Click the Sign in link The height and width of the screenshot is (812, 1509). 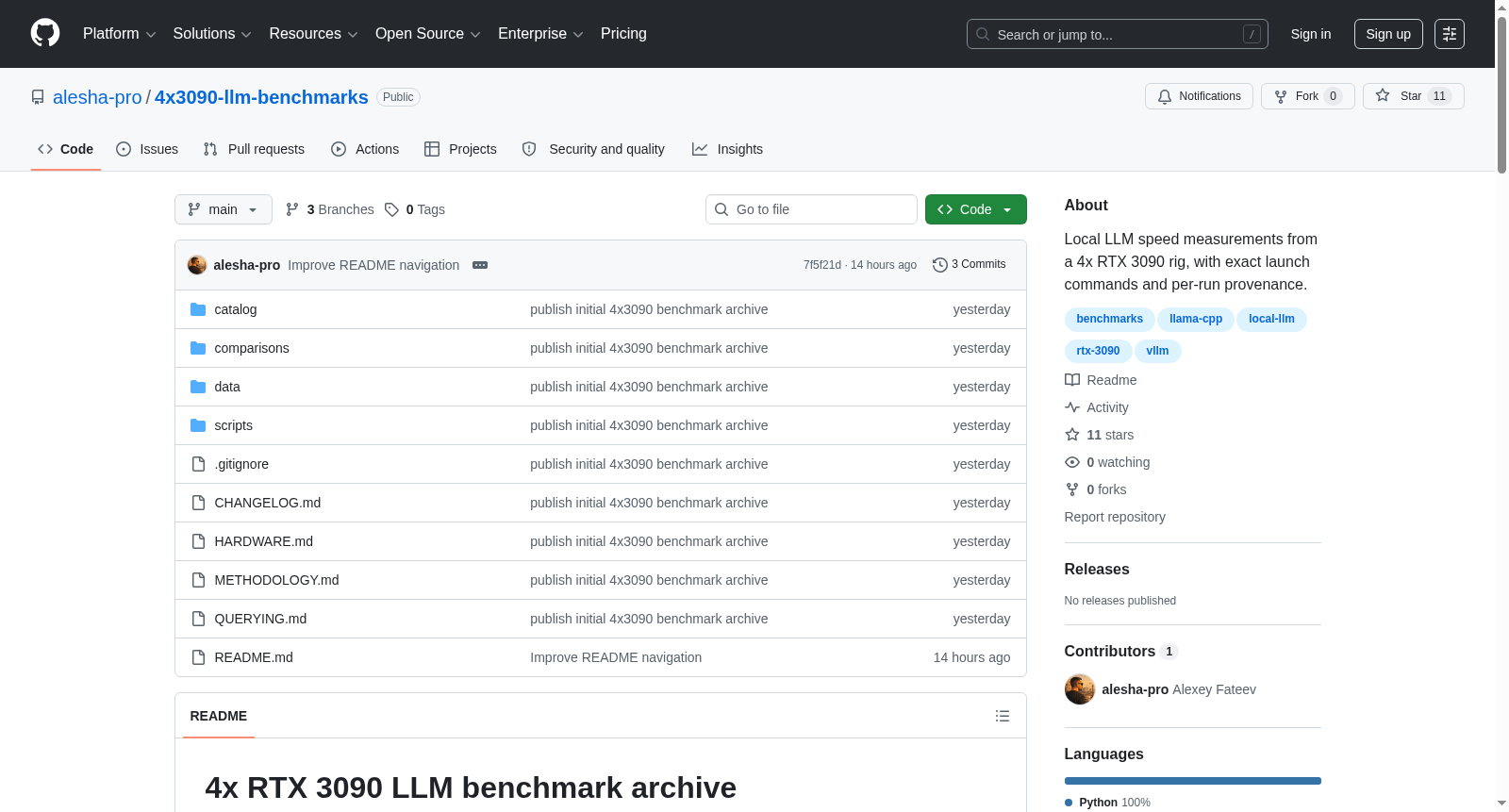point(1311,34)
